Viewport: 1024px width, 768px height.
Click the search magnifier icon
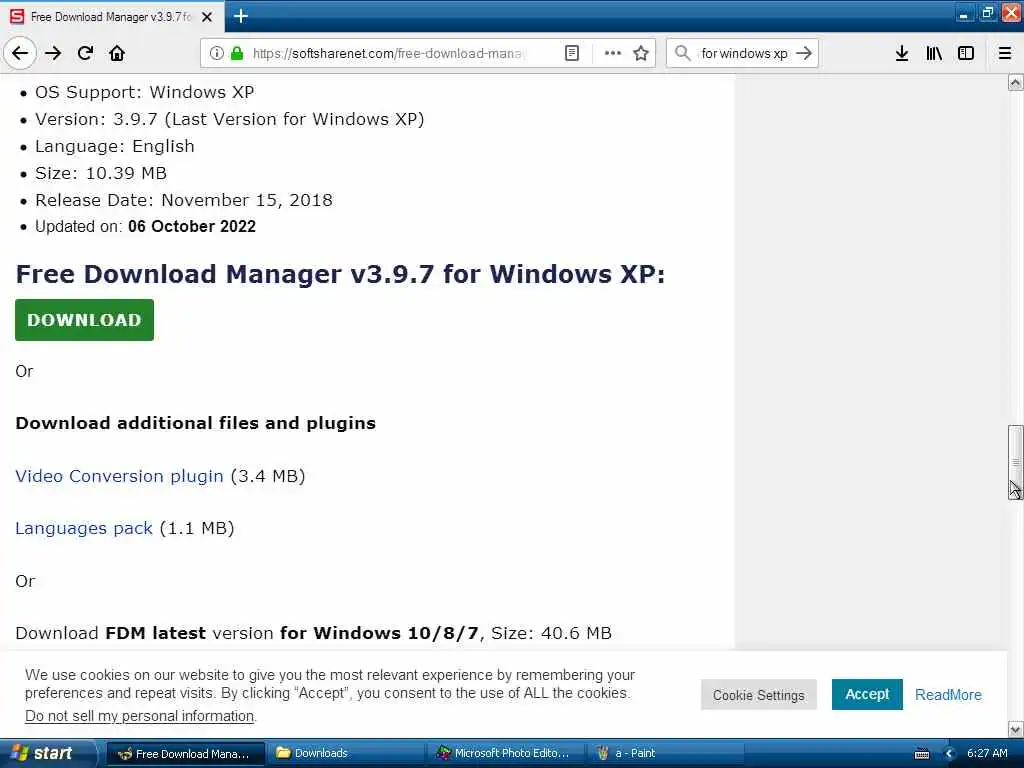click(682, 53)
